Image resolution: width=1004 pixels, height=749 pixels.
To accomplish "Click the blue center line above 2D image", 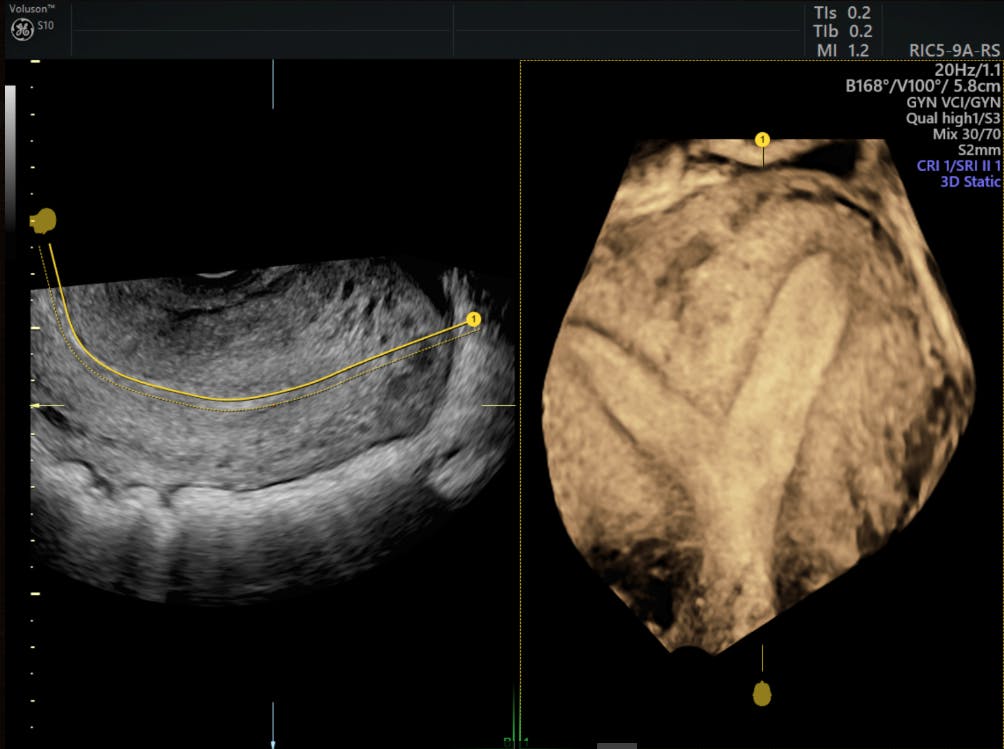I will pos(273,85).
